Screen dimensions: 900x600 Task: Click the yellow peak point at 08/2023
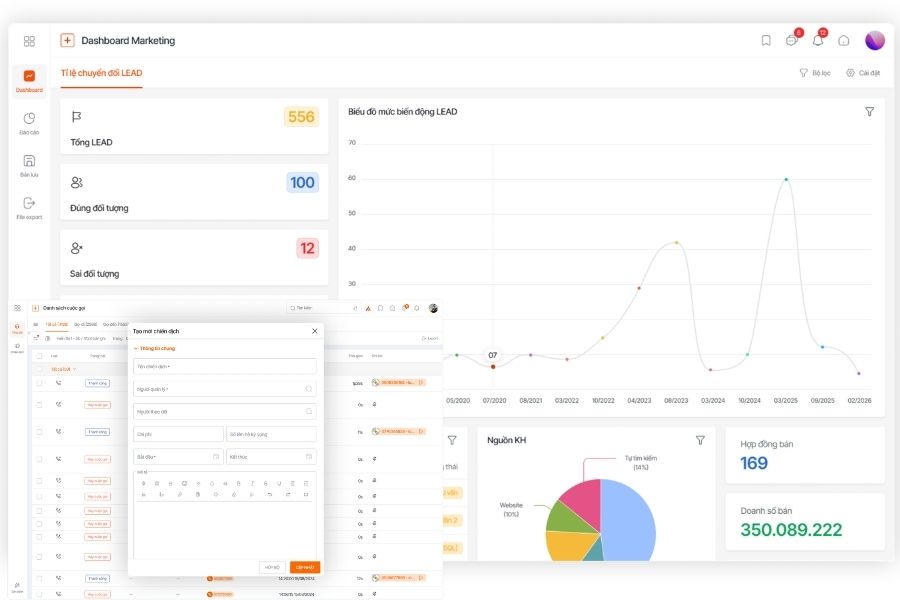[677, 243]
